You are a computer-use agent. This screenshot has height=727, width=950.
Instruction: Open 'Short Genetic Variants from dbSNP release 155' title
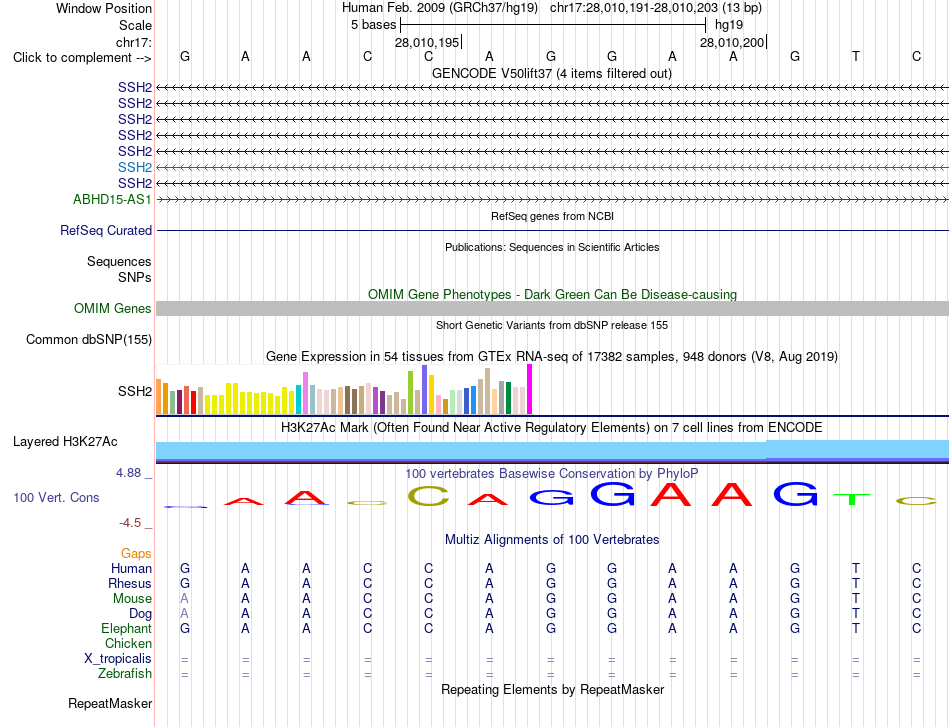pos(552,325)
